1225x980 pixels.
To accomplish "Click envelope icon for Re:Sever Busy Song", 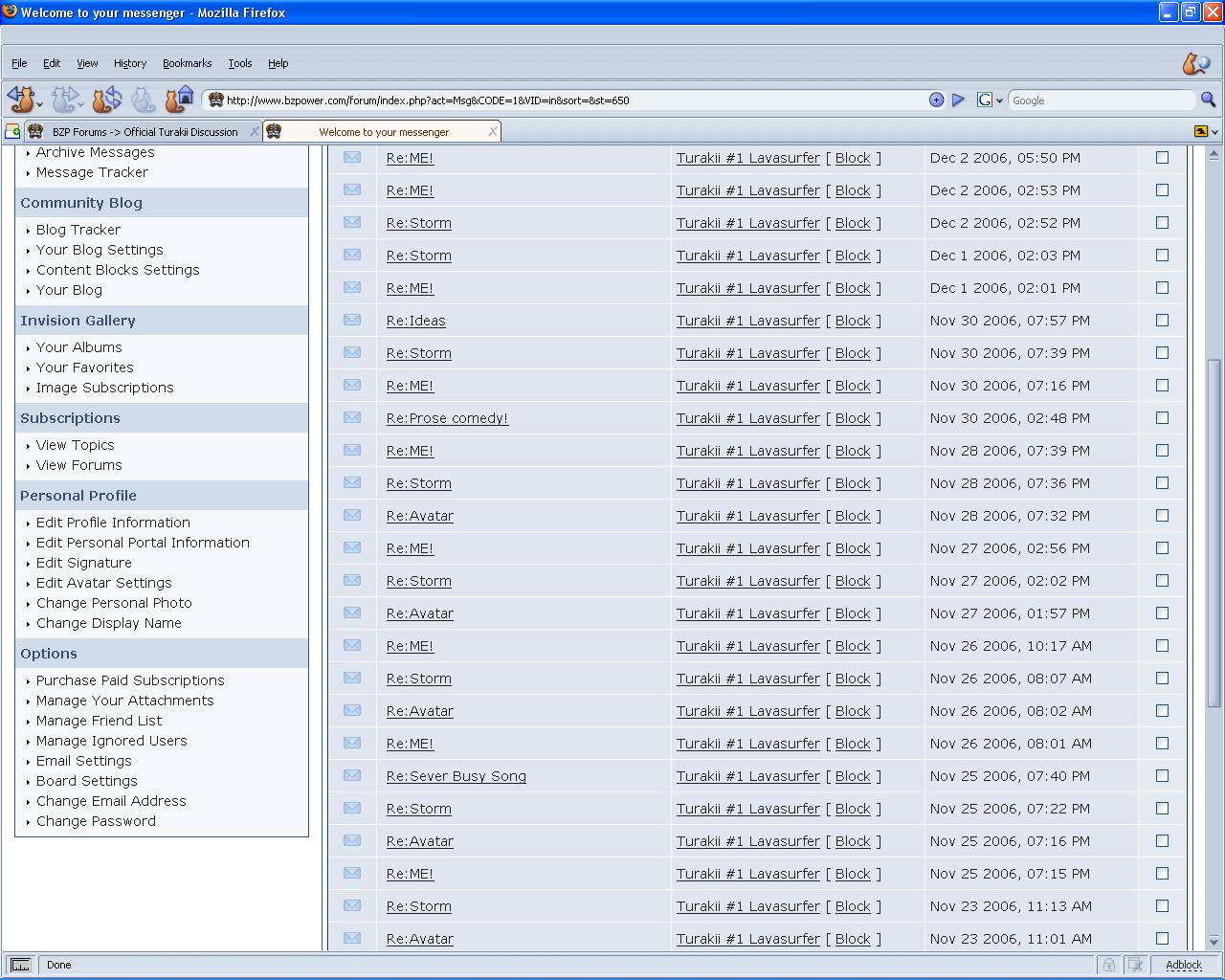I will point(352,775).
